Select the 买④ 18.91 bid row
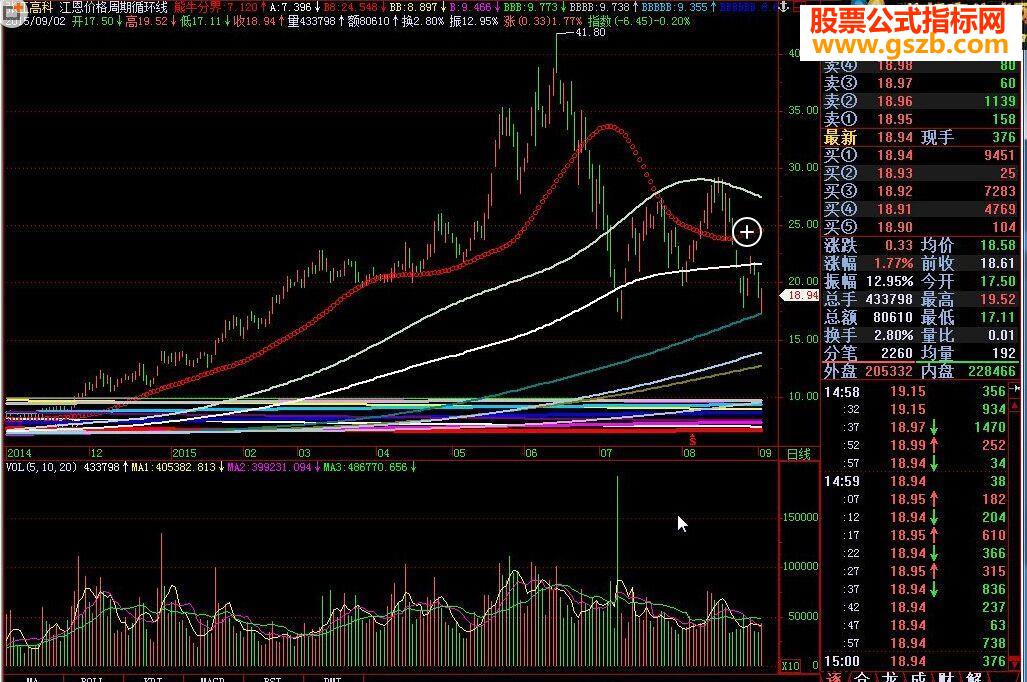The width and height of the screenshot is (1027, 682). [x=920, y=209]
